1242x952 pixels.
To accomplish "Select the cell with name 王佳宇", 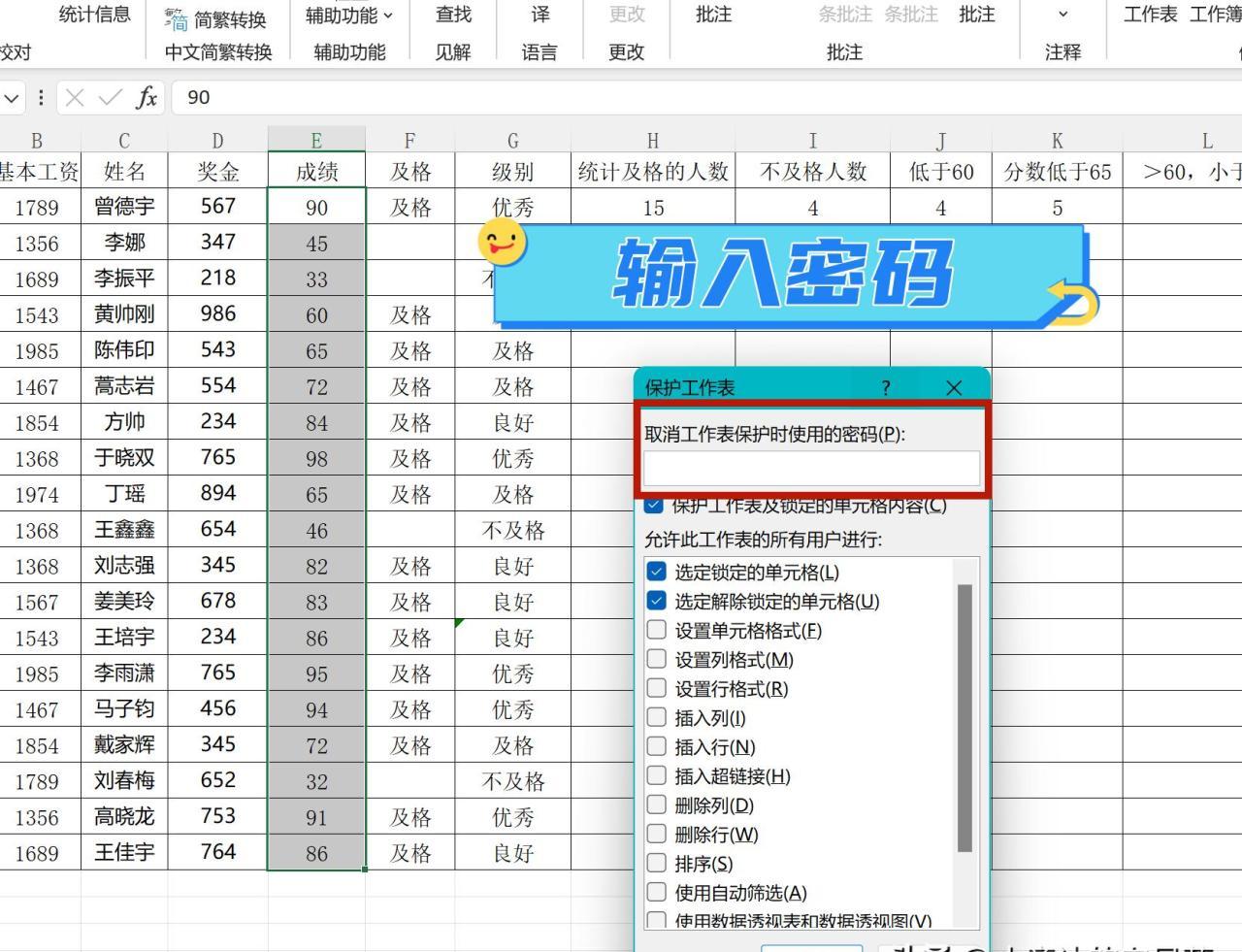I will click(x=124, y=853).
